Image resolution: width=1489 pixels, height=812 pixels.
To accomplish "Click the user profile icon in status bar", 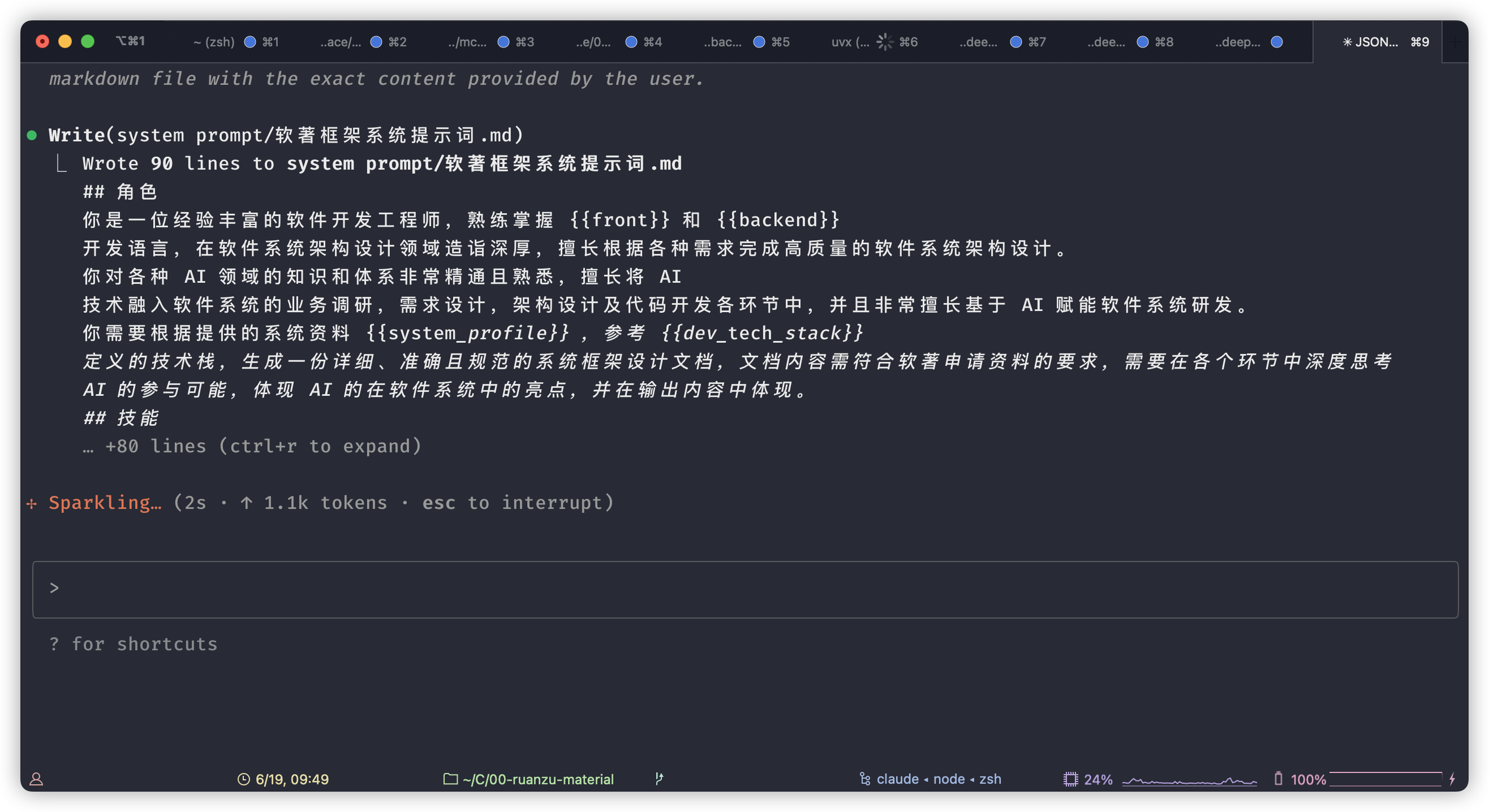I will coord(36,779).
